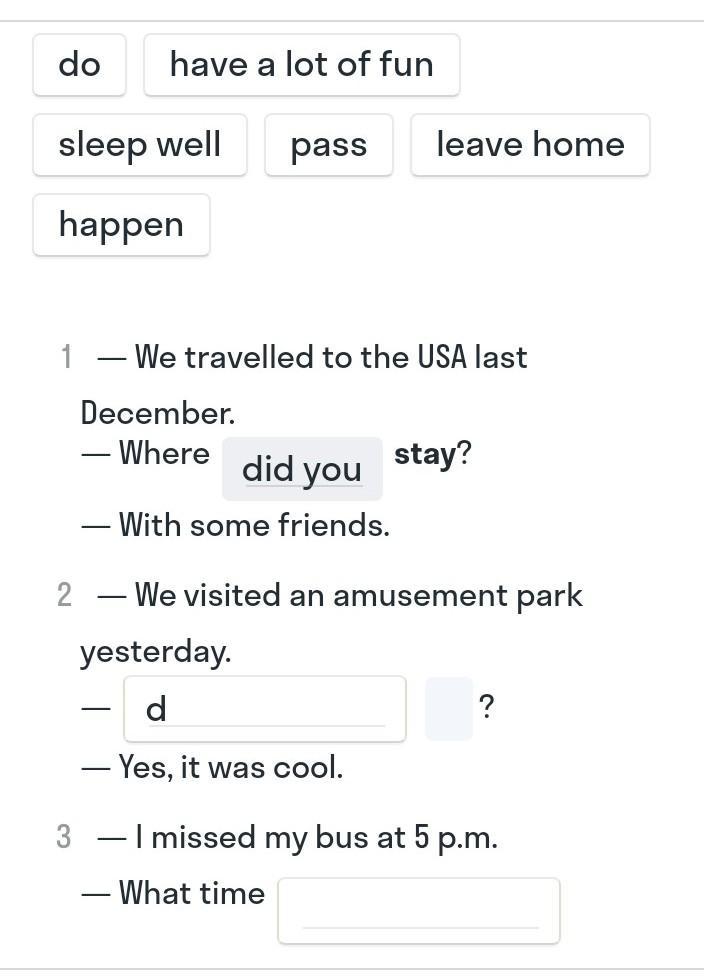Click the "happen" word chip
Viewport: 704px width, 980px height.
pyautogui.click(x=121, y=225)
